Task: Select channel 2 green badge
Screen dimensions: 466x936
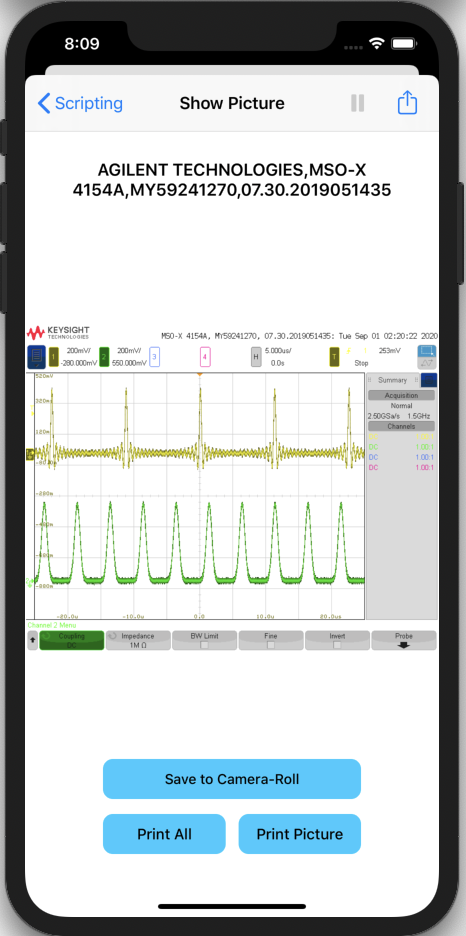Action: pyautogui.click(x=104, y=358)
